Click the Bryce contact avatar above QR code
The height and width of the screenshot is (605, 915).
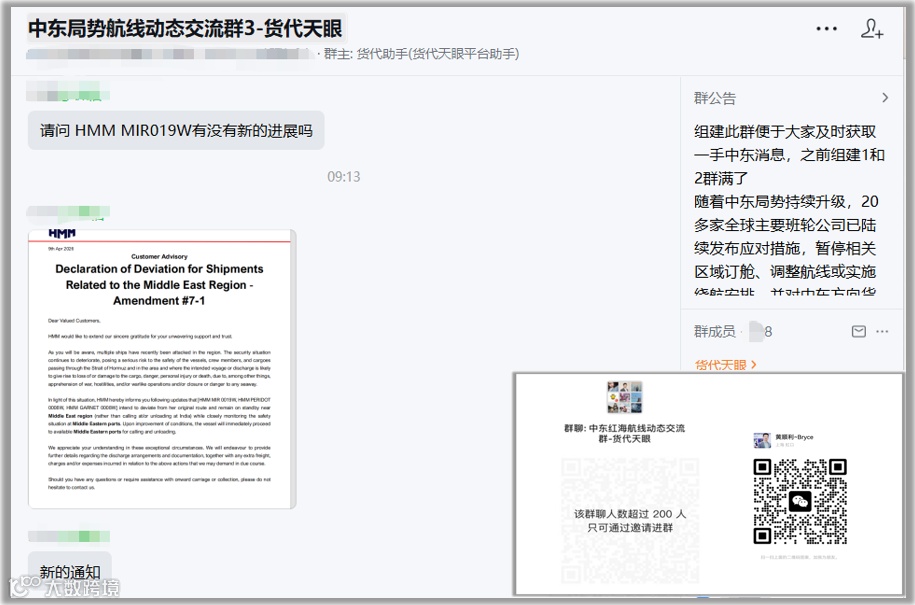[x=762, y=440]
